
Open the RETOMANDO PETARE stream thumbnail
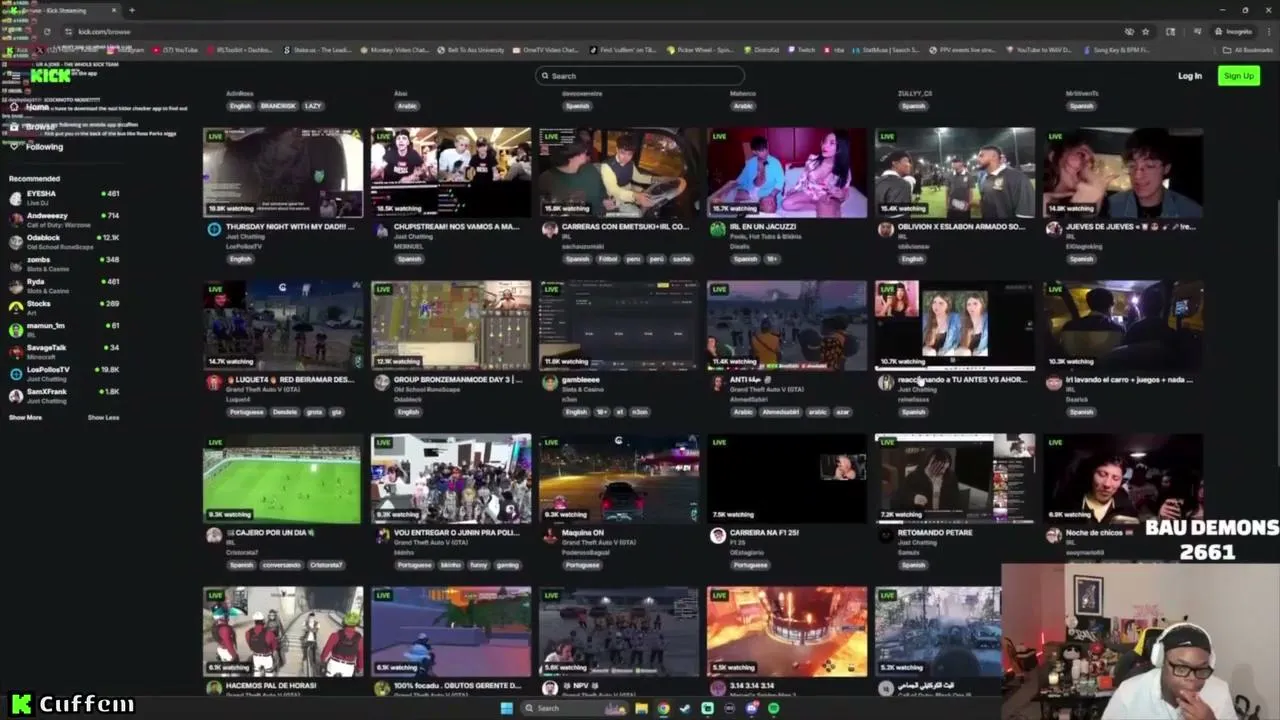955,478
